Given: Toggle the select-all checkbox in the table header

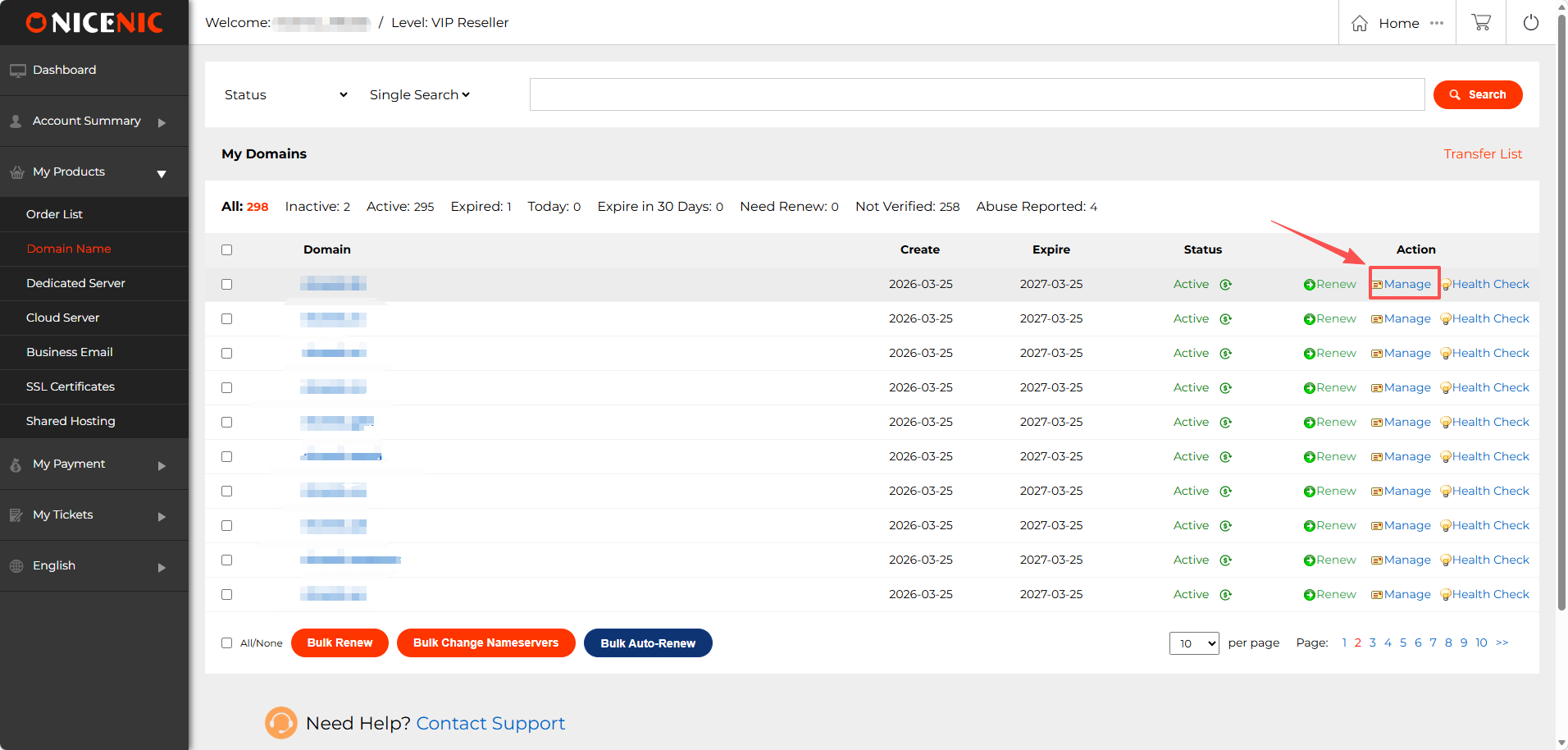Looking at the screenshot, I should click(x=227, y=250).
